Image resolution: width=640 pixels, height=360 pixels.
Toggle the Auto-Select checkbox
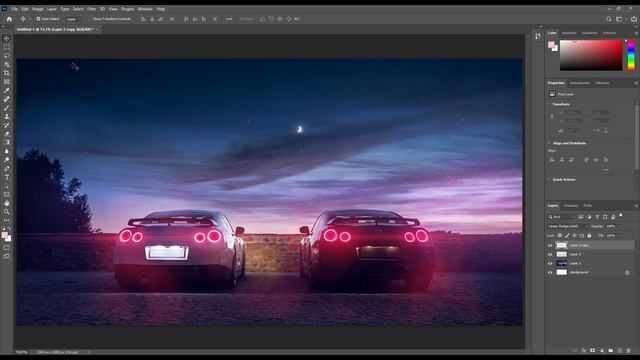[38, 19]
